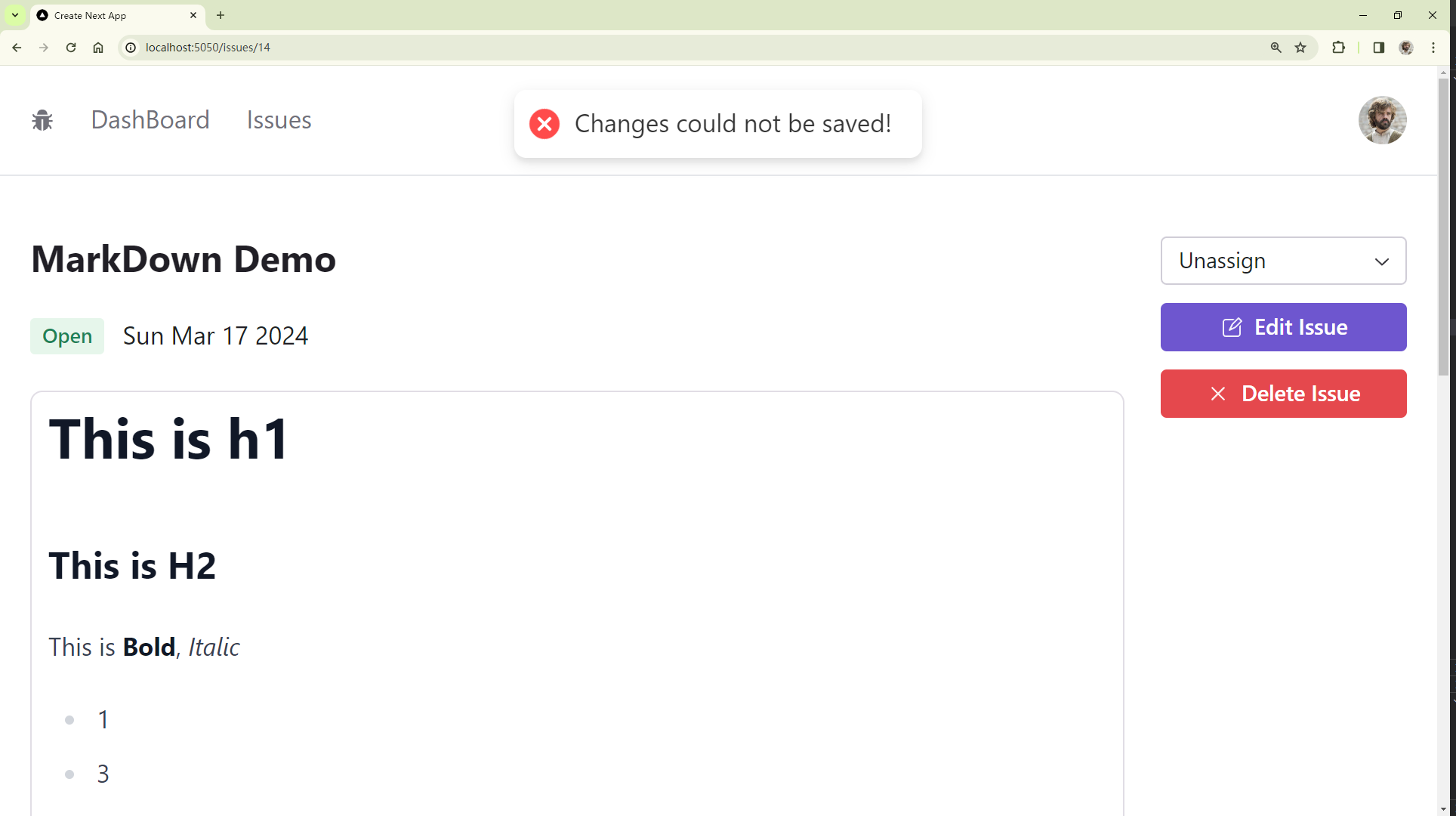Select the Unassign dropdown option
This screenshot has width=1456, height=816.
pyautogui.click(x=1283, y=260)
